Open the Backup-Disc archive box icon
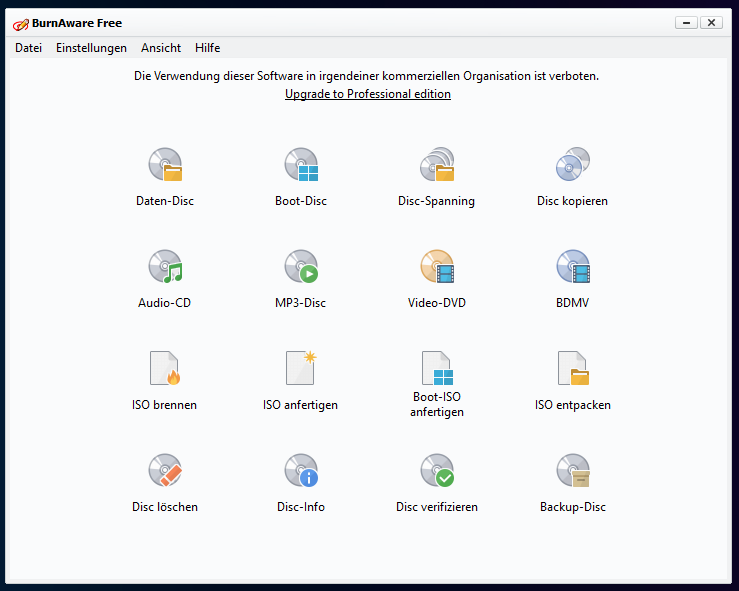Screen dimensions: 739x591 point(573,470)
